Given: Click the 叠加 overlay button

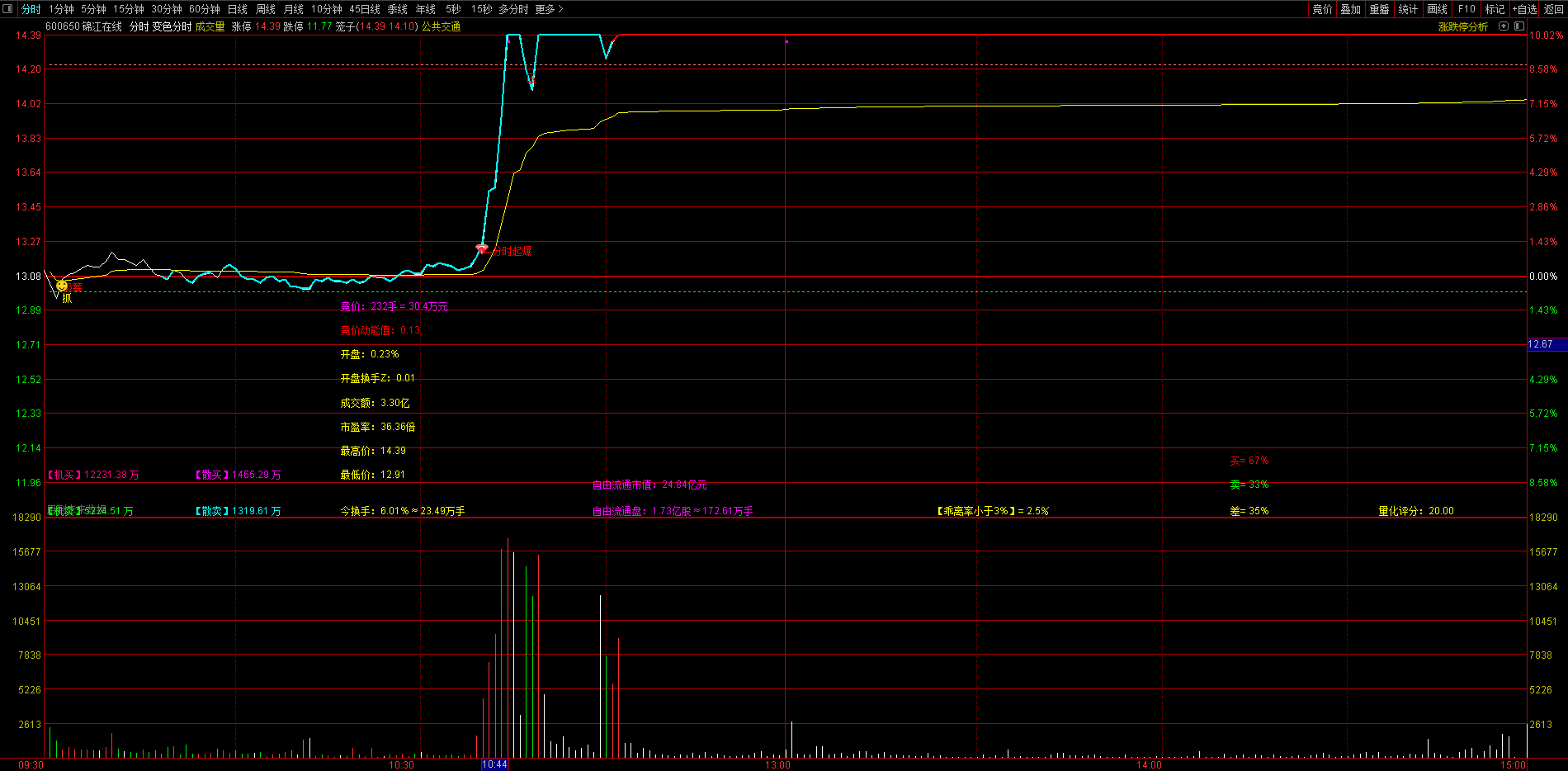Looking at the screenshot, I should (1350, 9).
